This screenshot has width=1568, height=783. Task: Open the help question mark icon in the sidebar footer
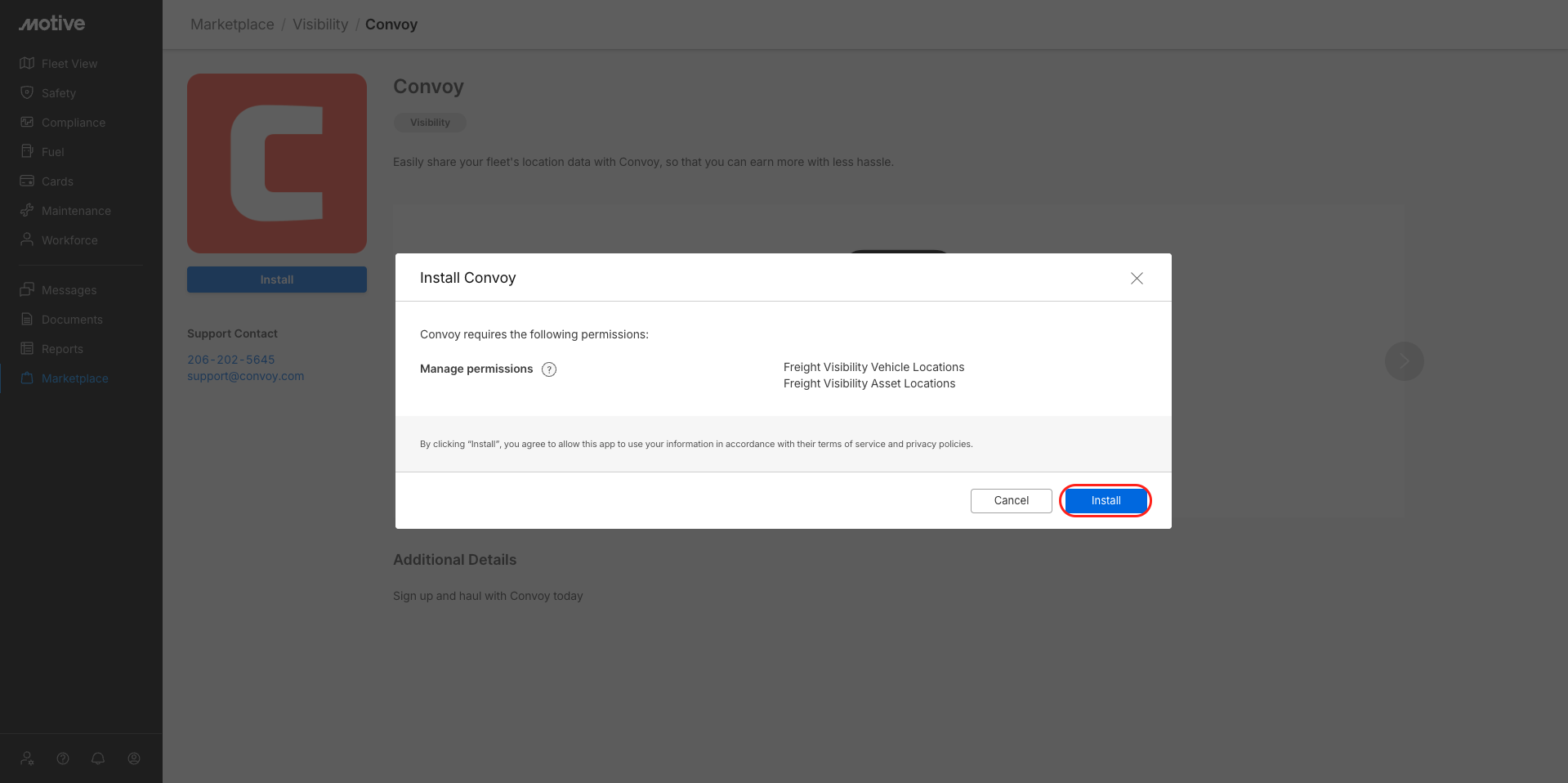click(63, 758)
